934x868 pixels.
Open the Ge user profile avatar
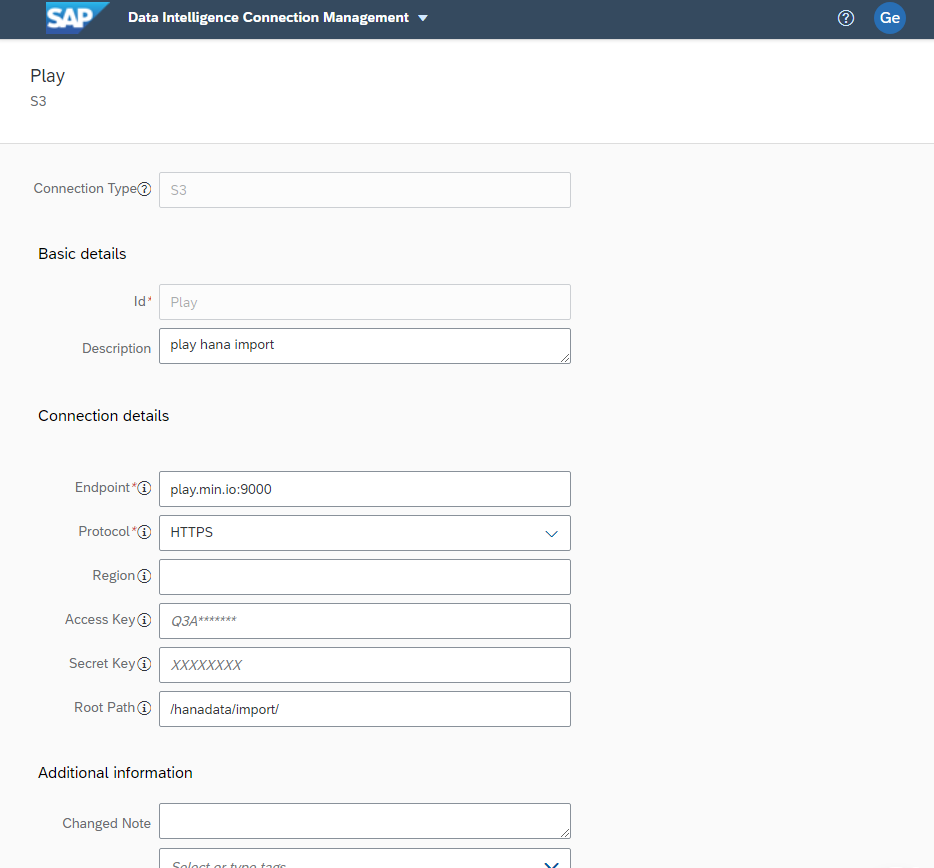[889, 18]
